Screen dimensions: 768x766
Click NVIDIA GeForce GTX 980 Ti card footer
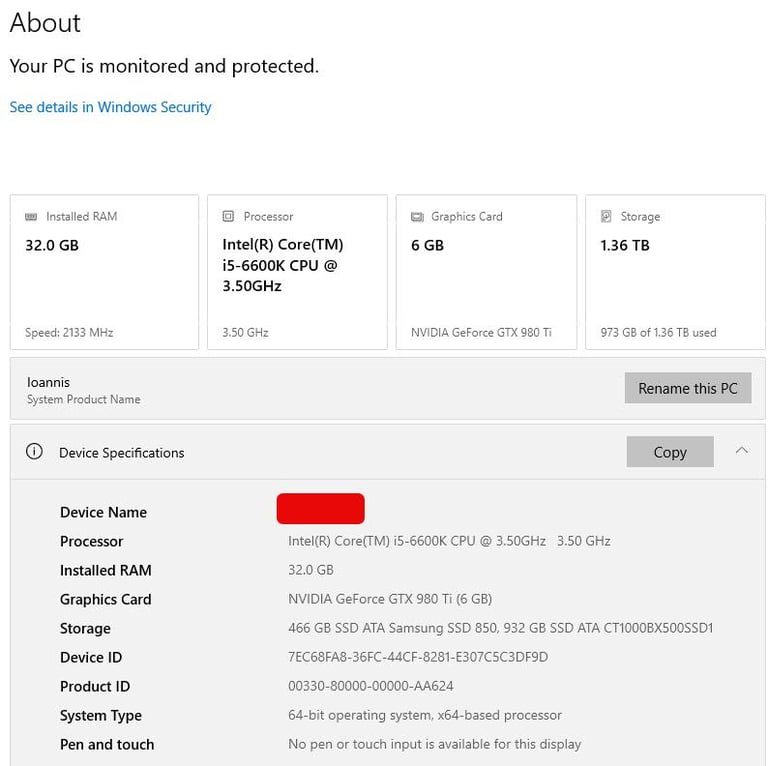click(x=481, y=333)
